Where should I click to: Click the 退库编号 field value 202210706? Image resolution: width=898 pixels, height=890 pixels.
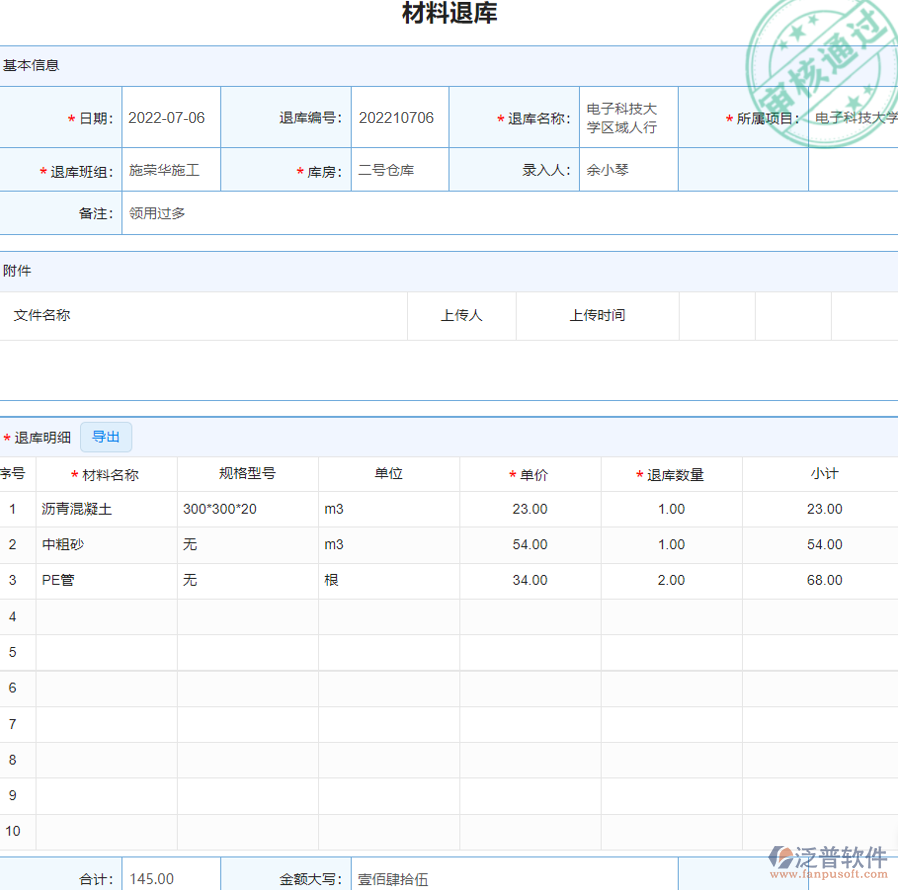point(397,118)
